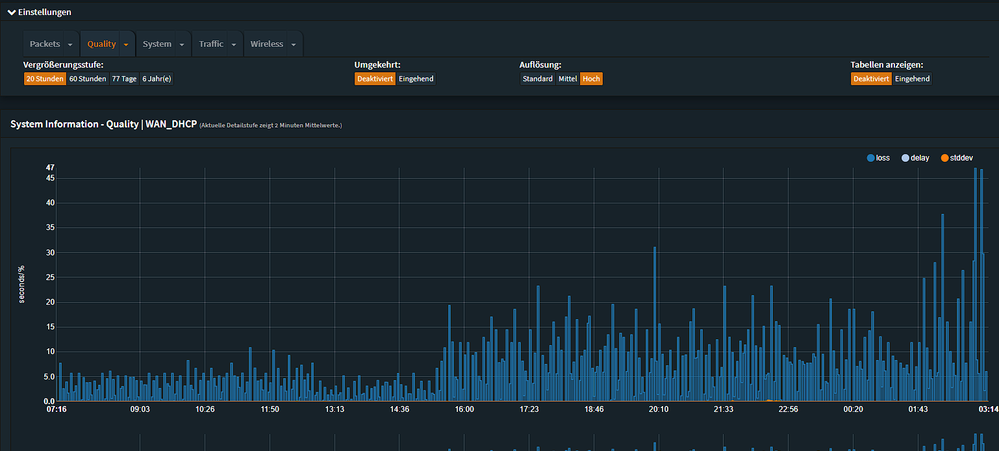Viewport: 999px width, 451px height.
Task: Collapse the Einstellungen section chevron
Action: (x=11, y=12)
